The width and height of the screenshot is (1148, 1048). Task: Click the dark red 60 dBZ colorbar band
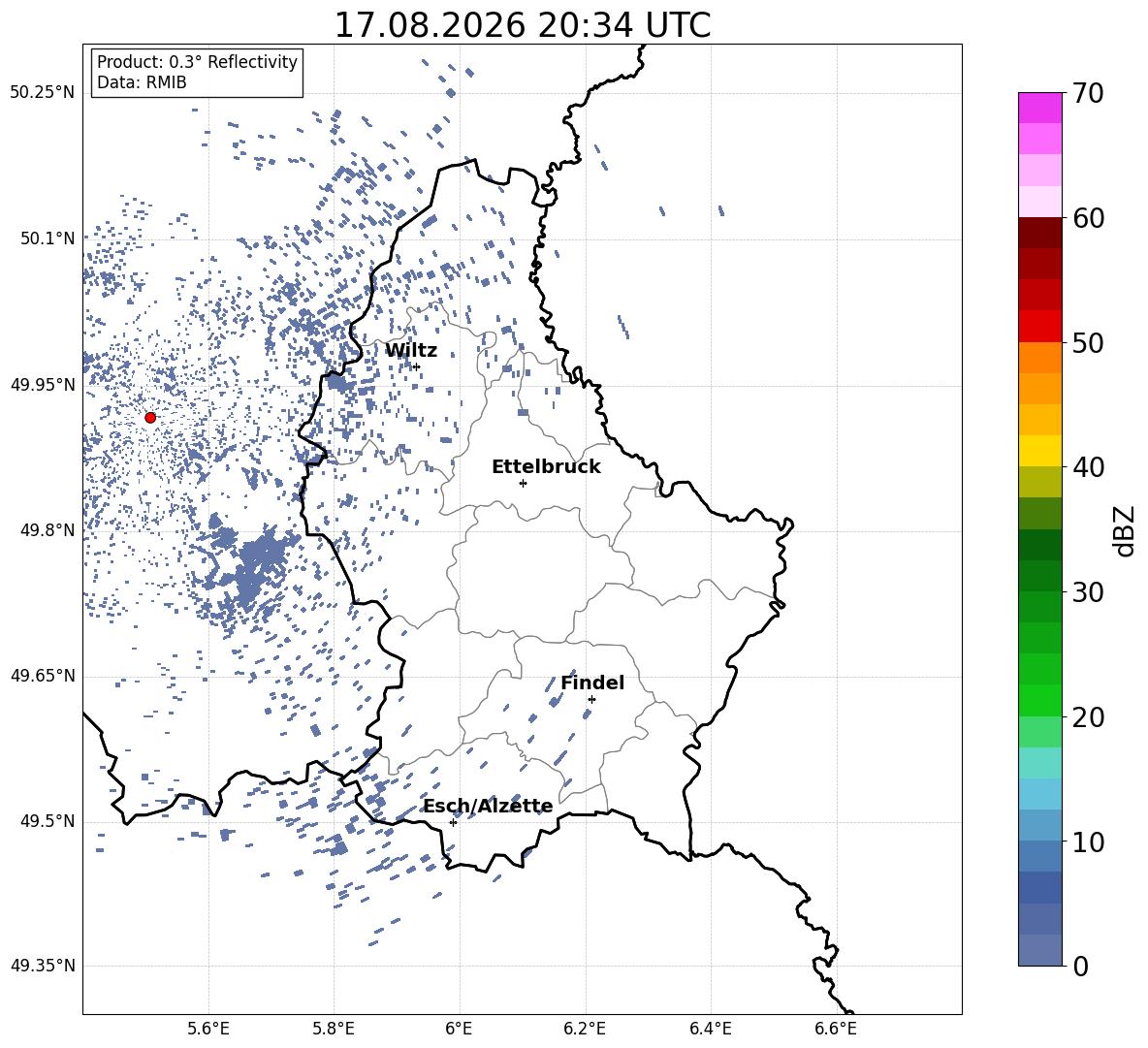click(x=1039, y=233)
